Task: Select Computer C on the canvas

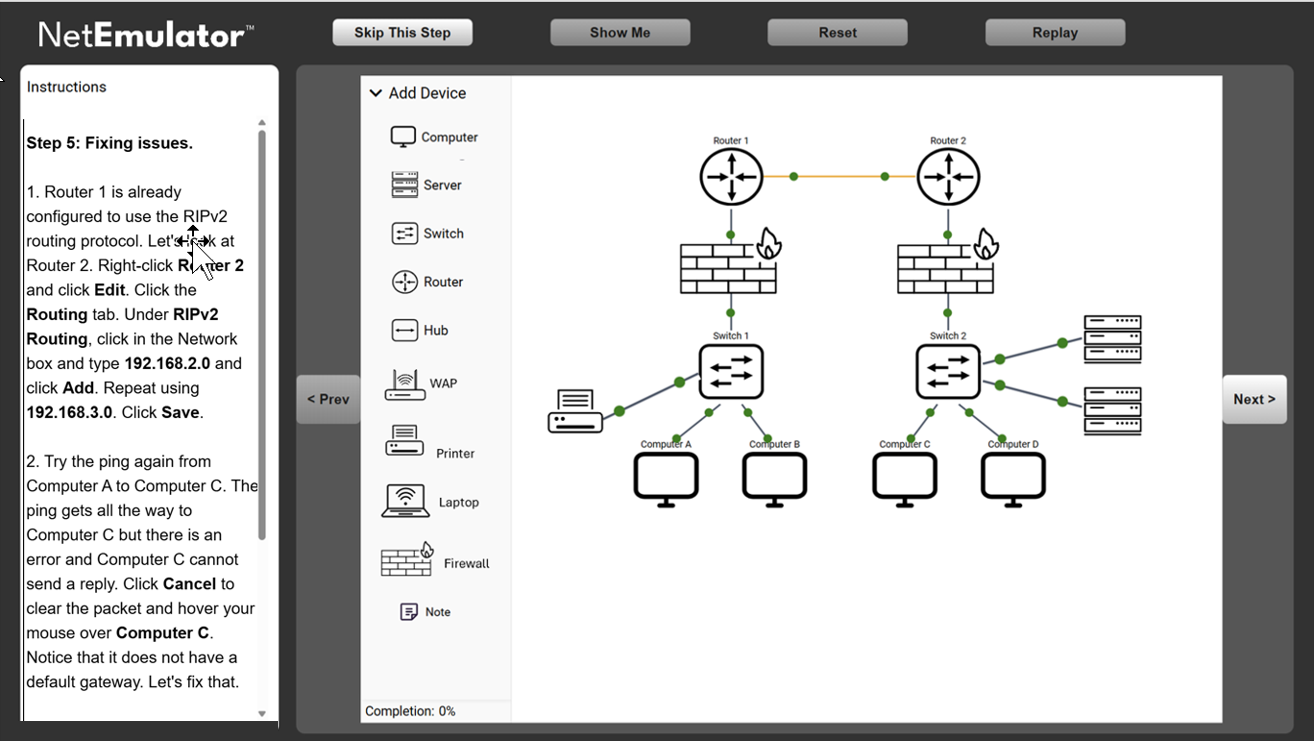Action: pyautogui.click(x=904, y=477)
